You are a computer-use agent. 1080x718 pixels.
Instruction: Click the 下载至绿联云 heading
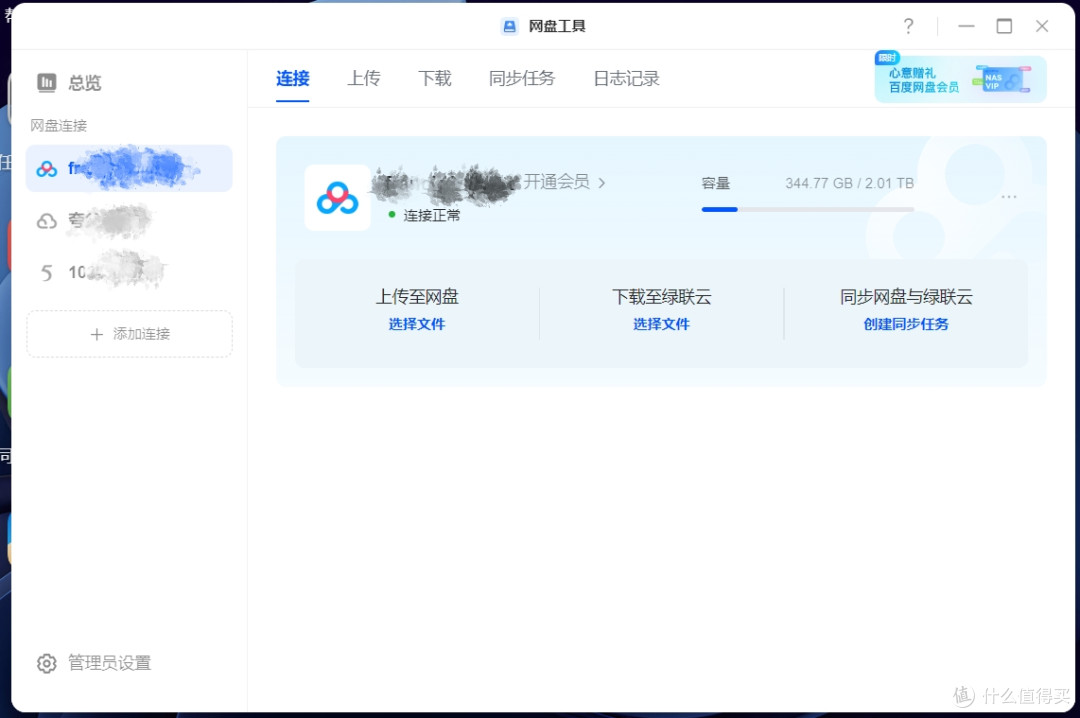point(661,297)
